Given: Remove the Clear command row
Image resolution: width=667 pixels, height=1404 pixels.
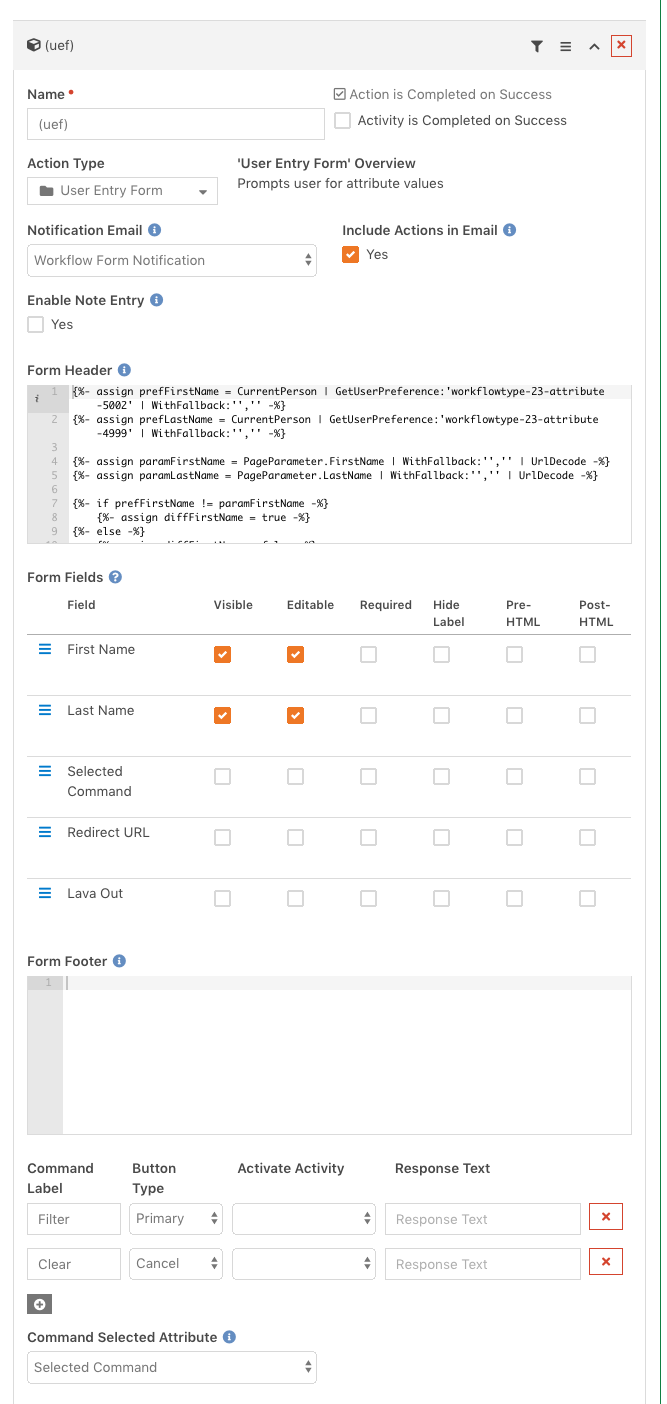Looking at the screenshot, I should (x=606, y=1262).
